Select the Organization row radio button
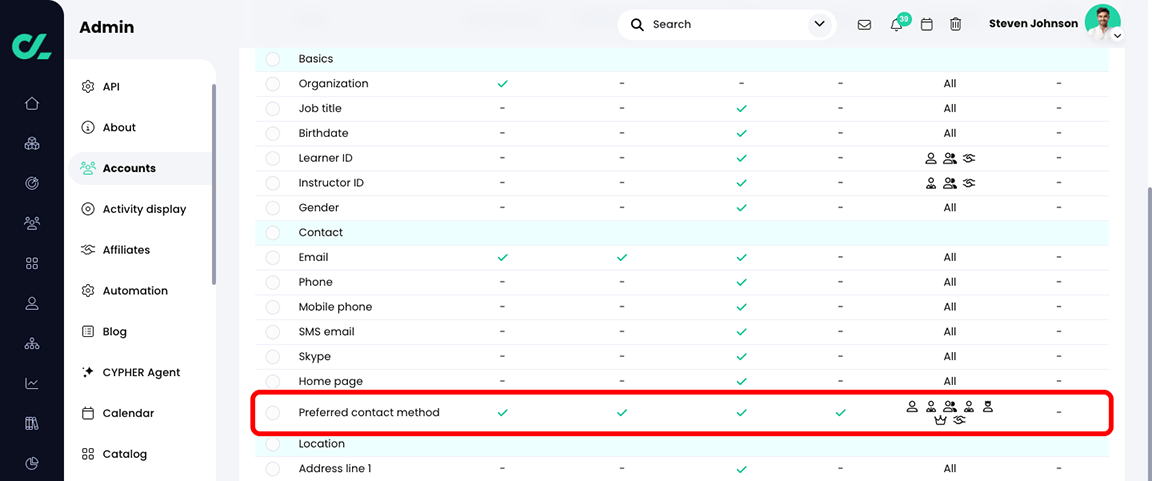The height and width of the screenshot is (481, 1152). click(273, 84)
